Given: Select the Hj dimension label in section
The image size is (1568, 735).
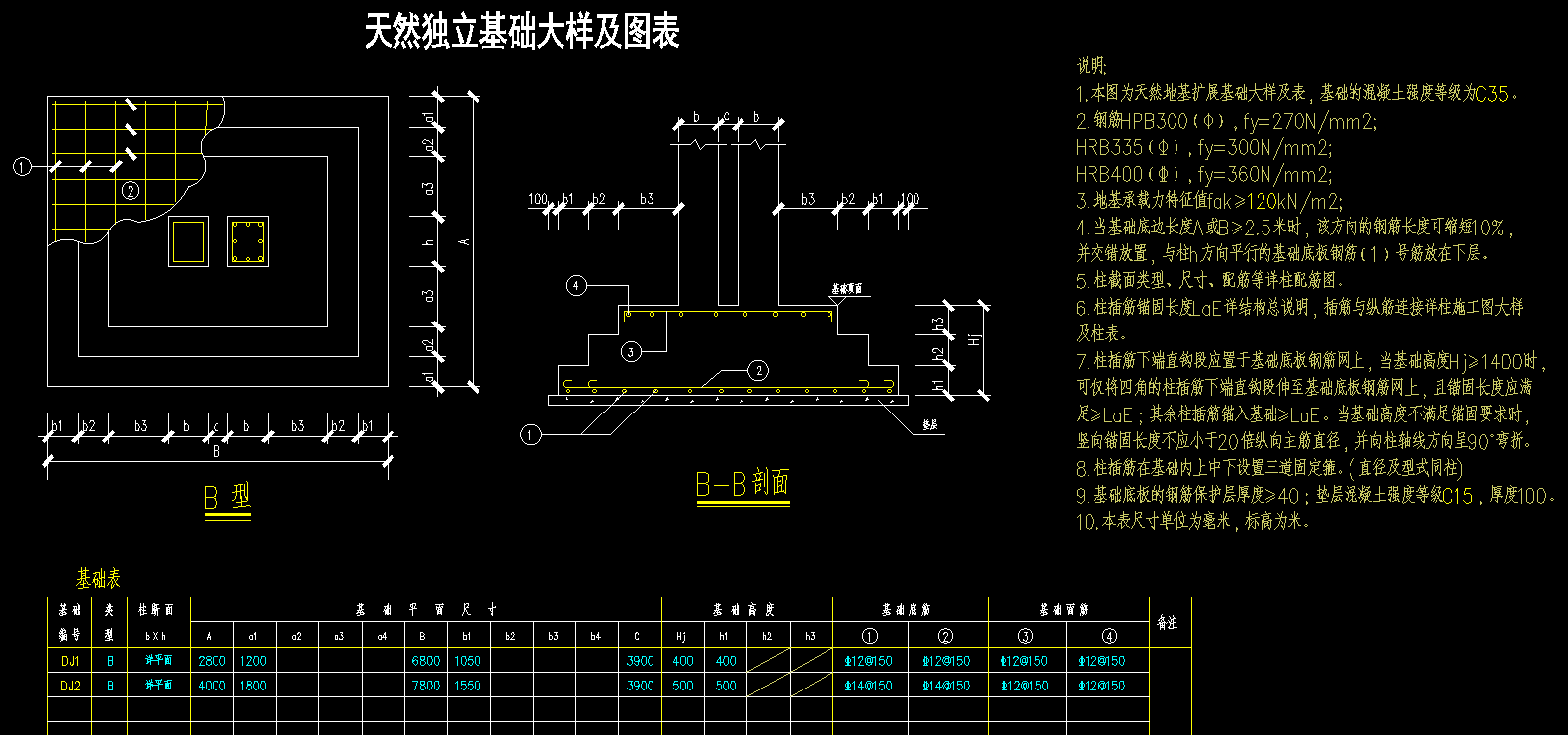Looking at the screenshot, I should pyautogui.click(x=975, y=339).
